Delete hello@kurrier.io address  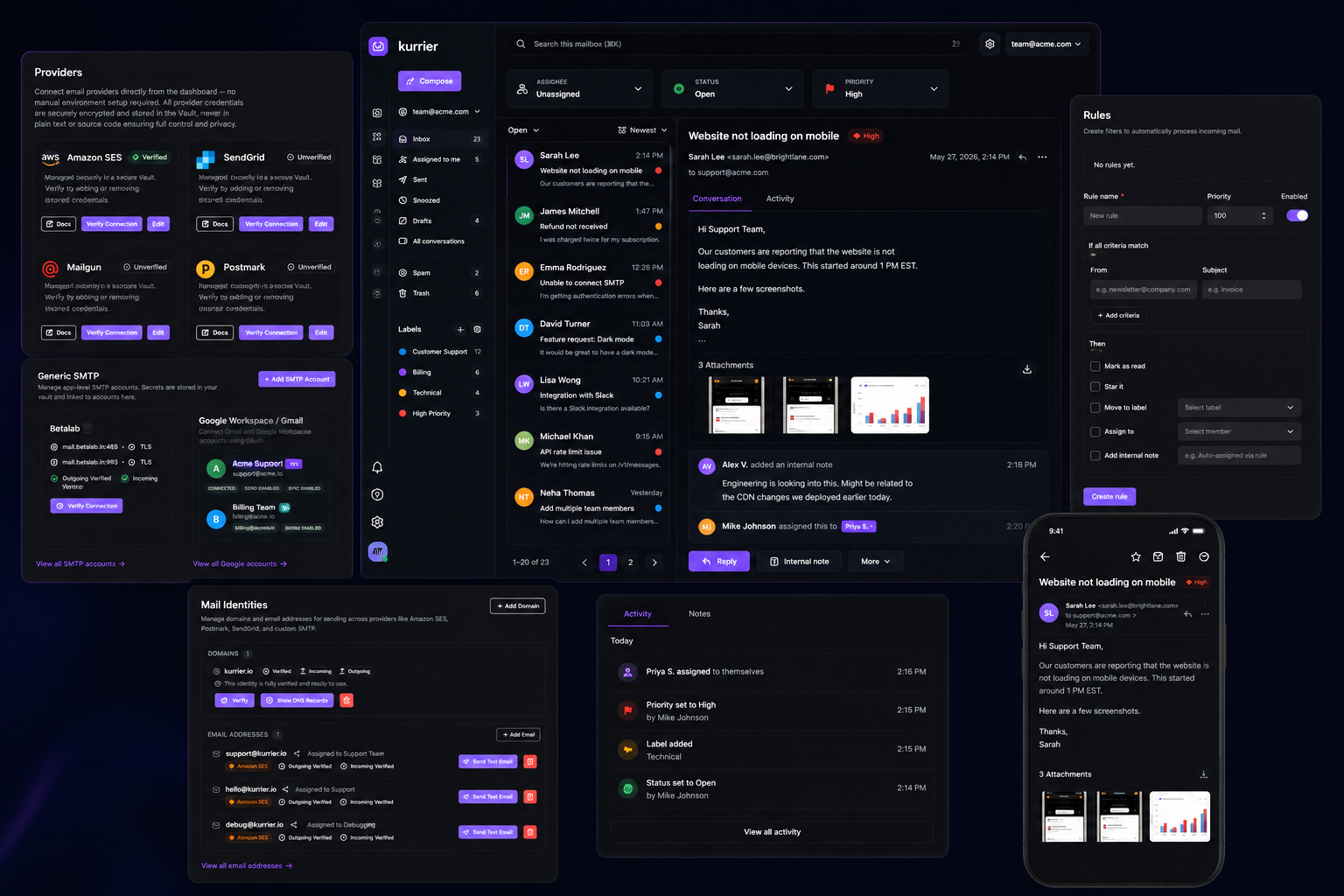click(x=530, y=796)
